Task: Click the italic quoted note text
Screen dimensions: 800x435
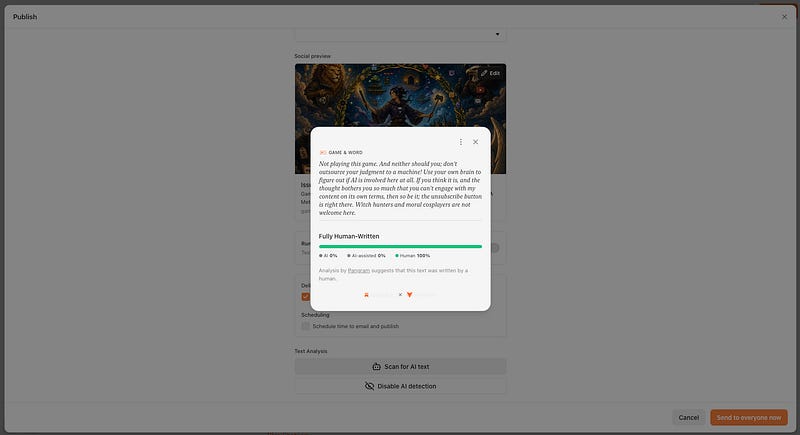Action: tap(400, 188)
